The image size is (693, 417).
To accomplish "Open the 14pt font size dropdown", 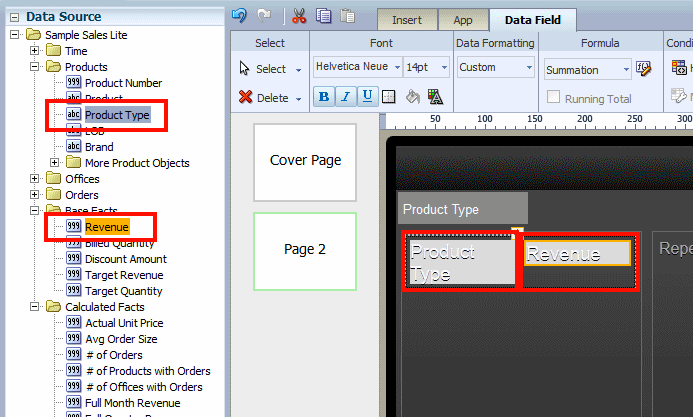I will coord(444,67).
